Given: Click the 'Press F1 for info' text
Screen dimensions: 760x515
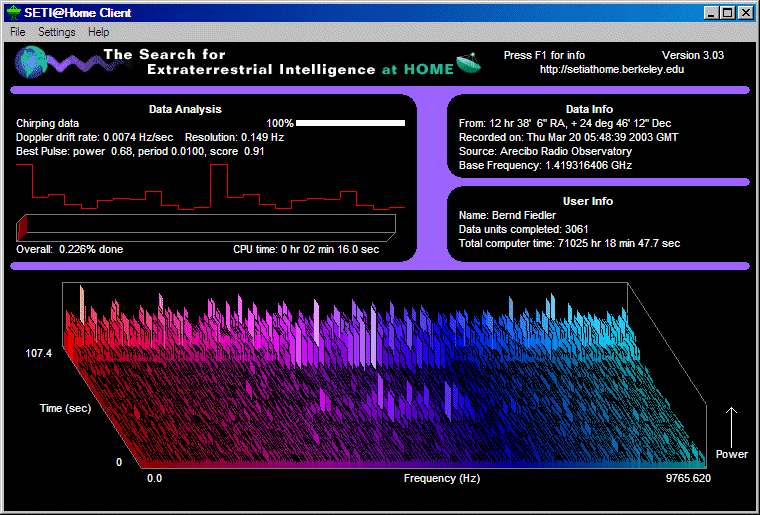Looking at the screenshot, I should pyautogui.click(x=544, y=55).
